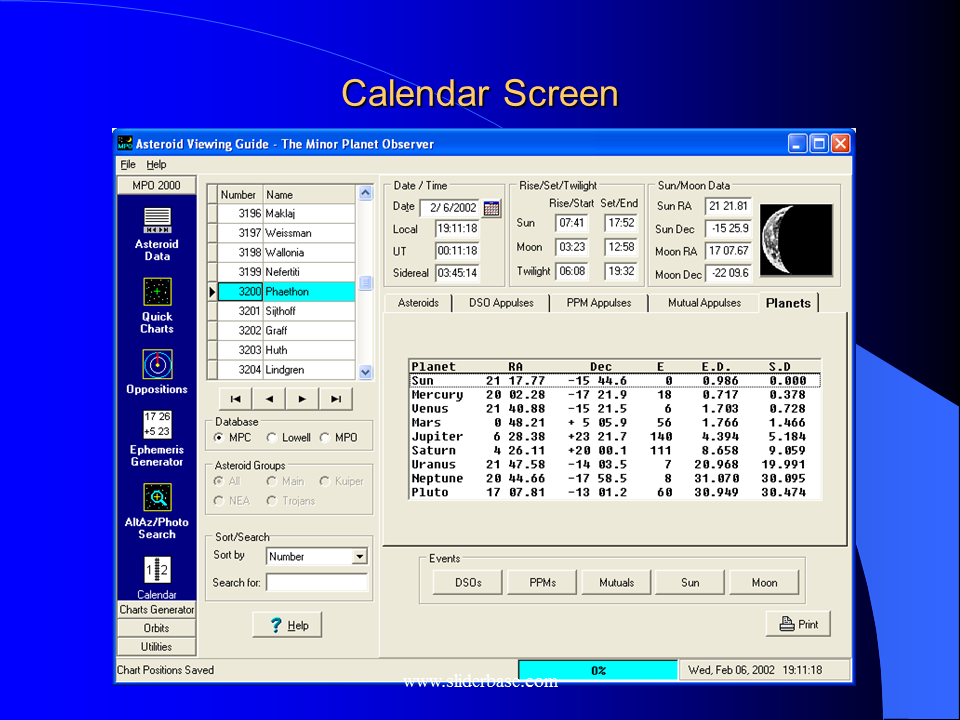
Task: Open the Ephemeris Generator icon
Action: click(157, 424)
